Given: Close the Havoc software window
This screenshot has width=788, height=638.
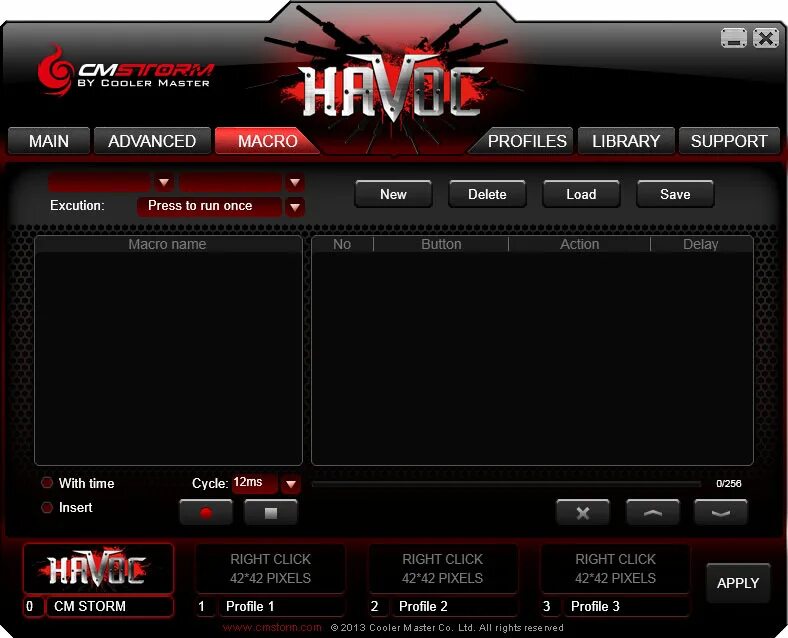Looking at the screenshot, I should click(766, 38).
